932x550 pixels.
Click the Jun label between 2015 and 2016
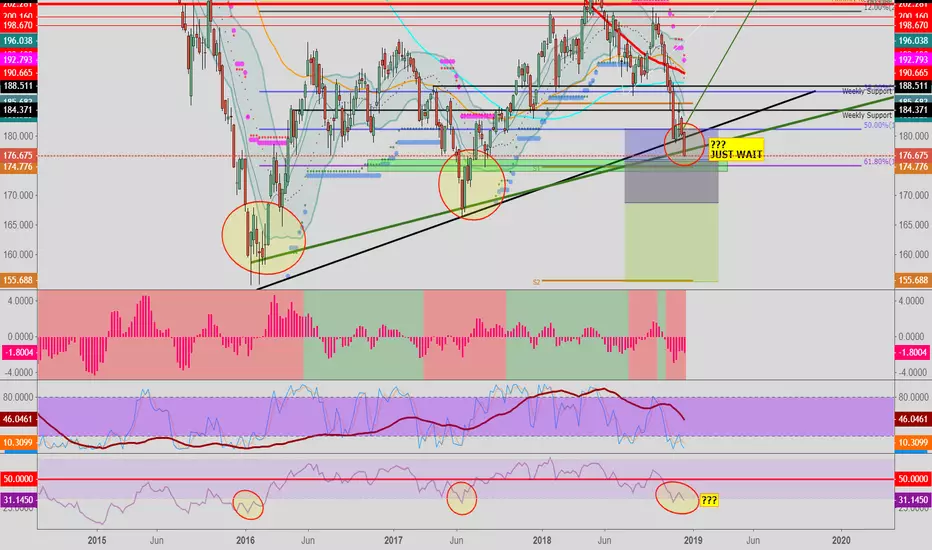click(x=157, y=540)
